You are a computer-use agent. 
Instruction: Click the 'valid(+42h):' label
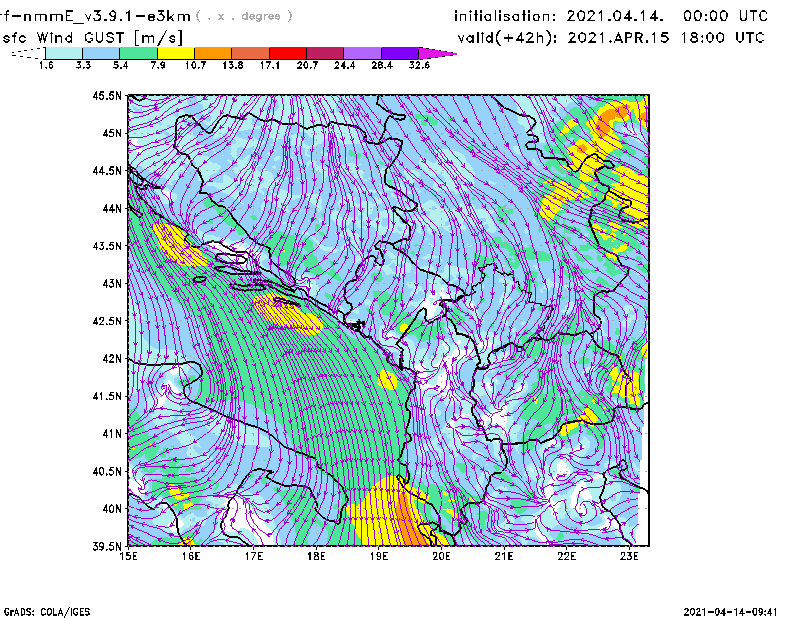tap(508, 38)
